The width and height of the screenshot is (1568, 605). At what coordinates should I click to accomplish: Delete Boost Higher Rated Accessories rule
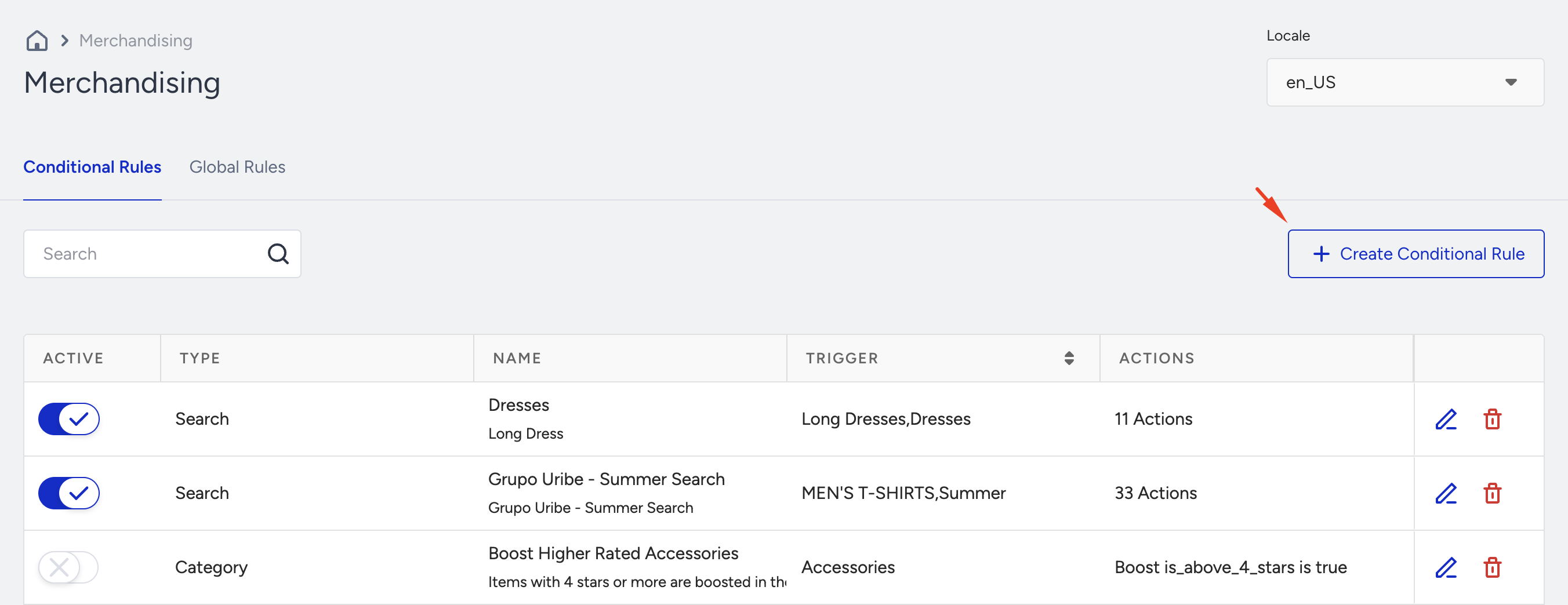(x=1492, y=567)
